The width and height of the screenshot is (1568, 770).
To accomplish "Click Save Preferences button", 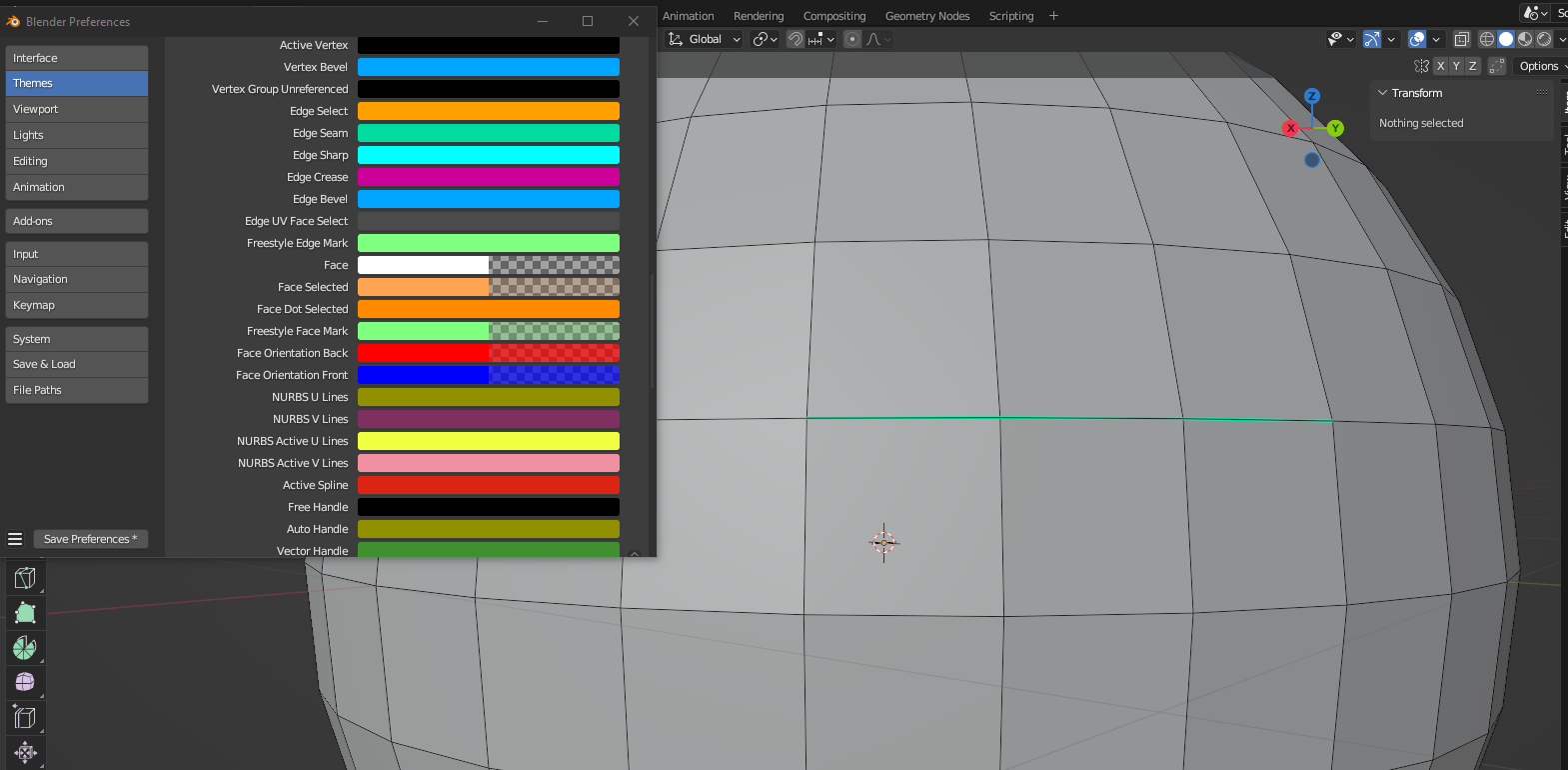I will 91,539.
